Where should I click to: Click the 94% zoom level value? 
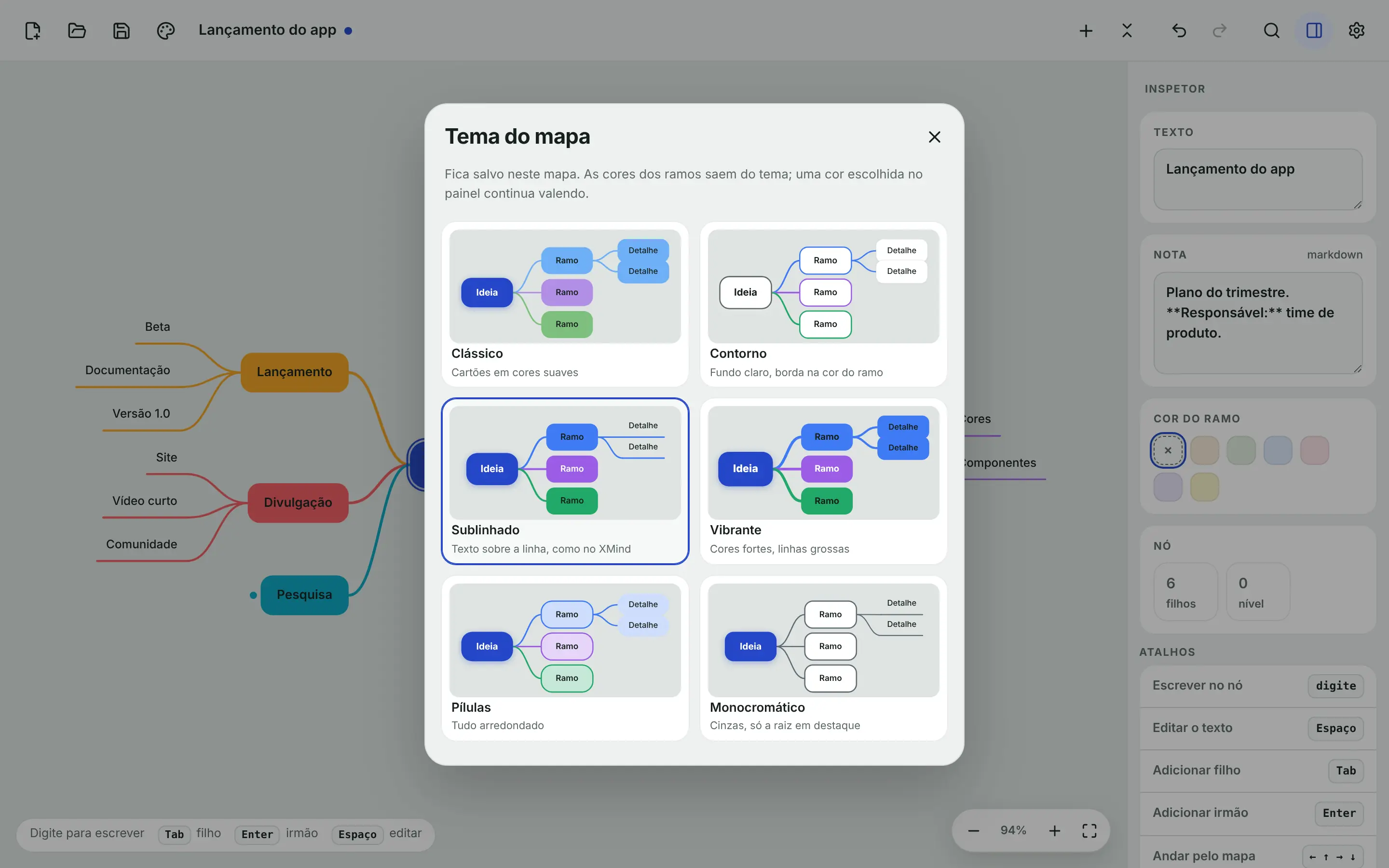(1013, 831)
